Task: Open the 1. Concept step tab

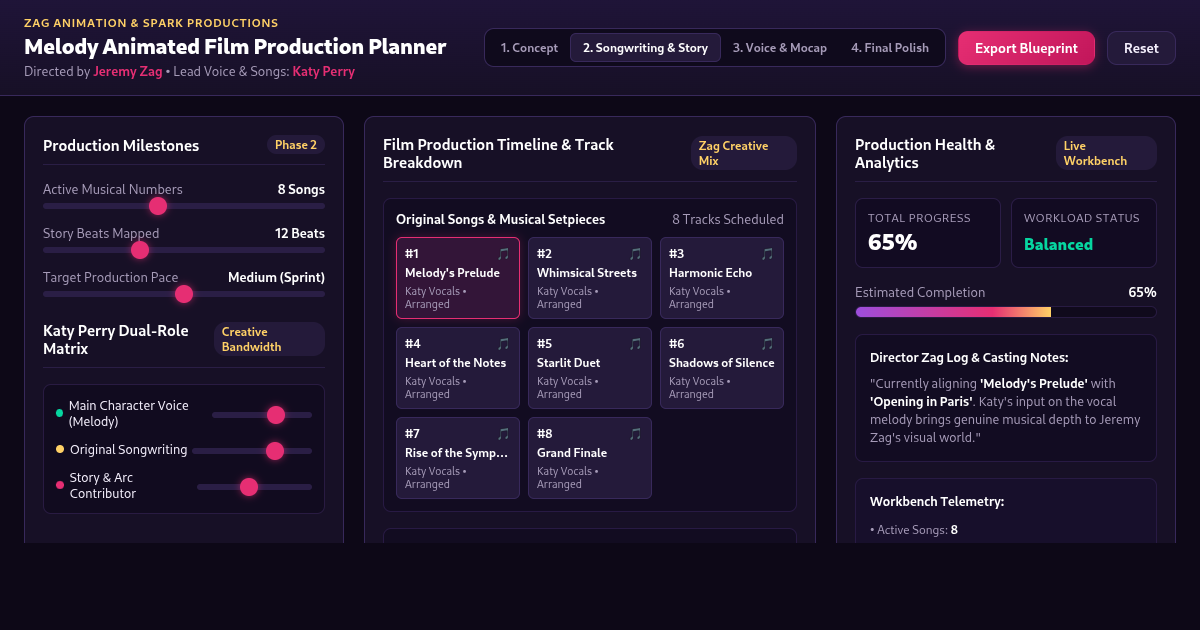Action: [x=529, y=48]
